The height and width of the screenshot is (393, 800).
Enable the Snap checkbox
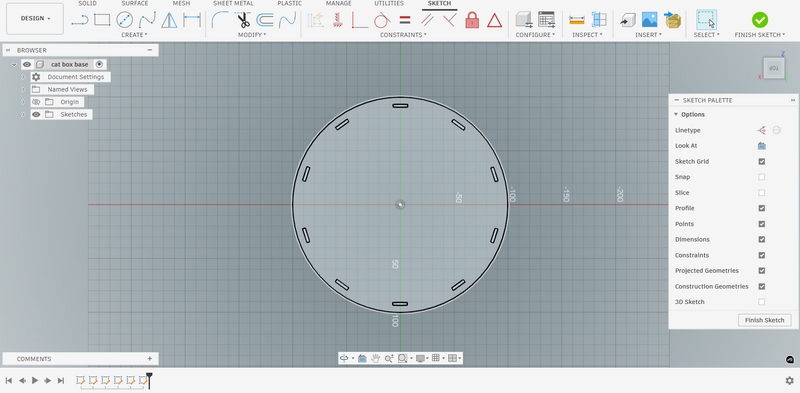point(762,177)
